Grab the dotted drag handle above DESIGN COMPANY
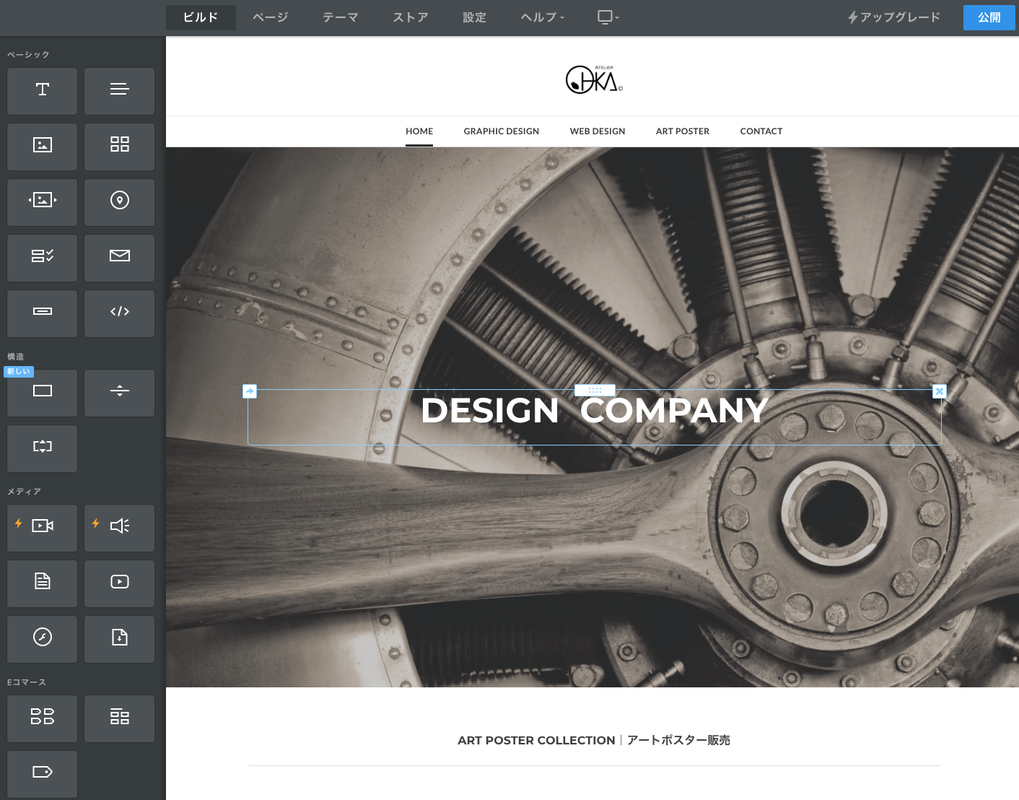The image size is (1019, 800). click(595, 391)
